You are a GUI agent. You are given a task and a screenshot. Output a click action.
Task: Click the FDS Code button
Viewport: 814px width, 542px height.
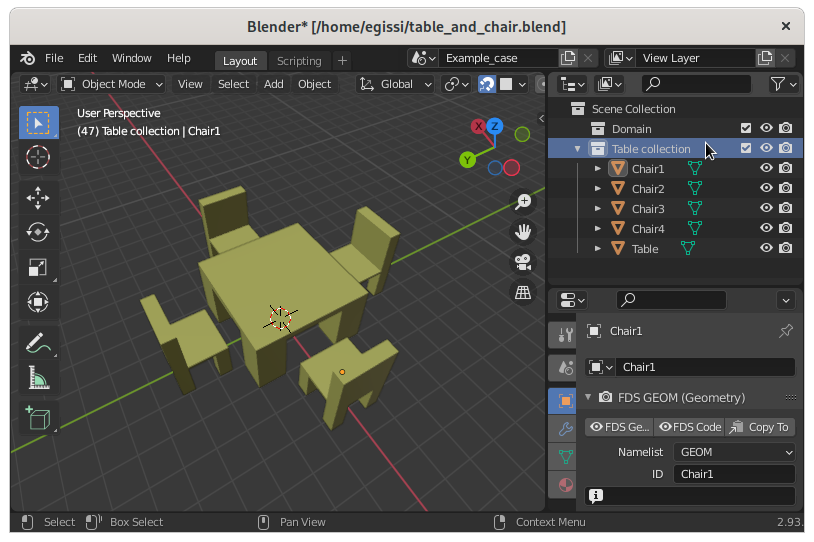pyautogui.click(x=689, y=427)
